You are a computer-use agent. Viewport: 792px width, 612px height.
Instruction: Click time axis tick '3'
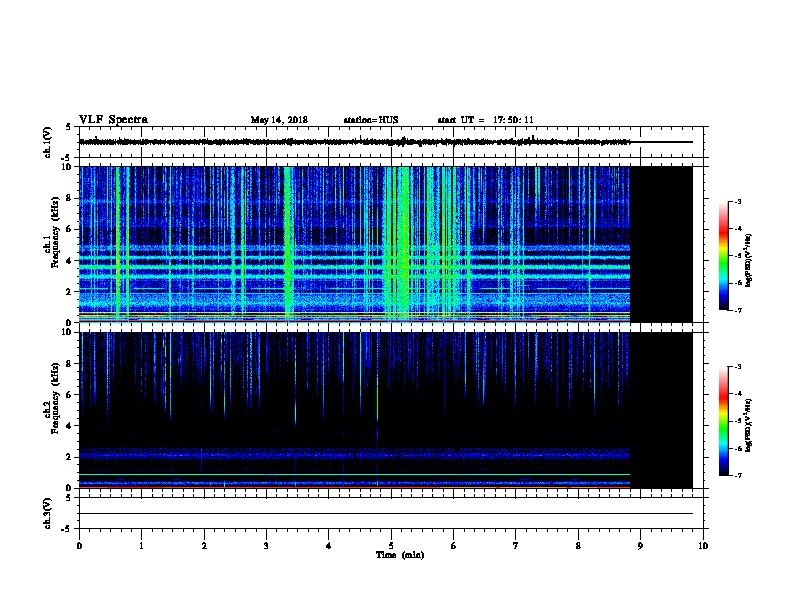pos(266,546)
